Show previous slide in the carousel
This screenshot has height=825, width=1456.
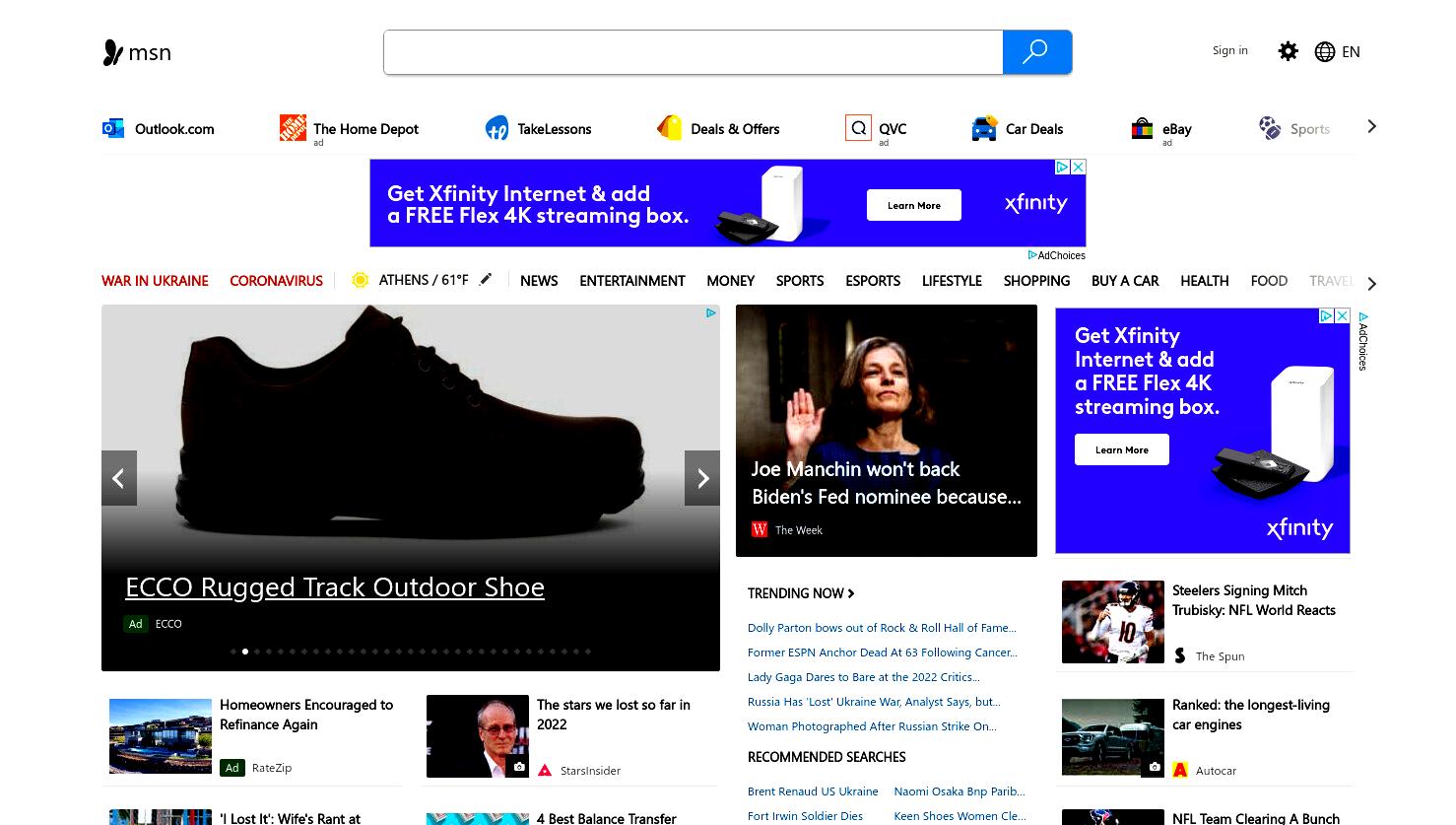[x=119, y=478]
